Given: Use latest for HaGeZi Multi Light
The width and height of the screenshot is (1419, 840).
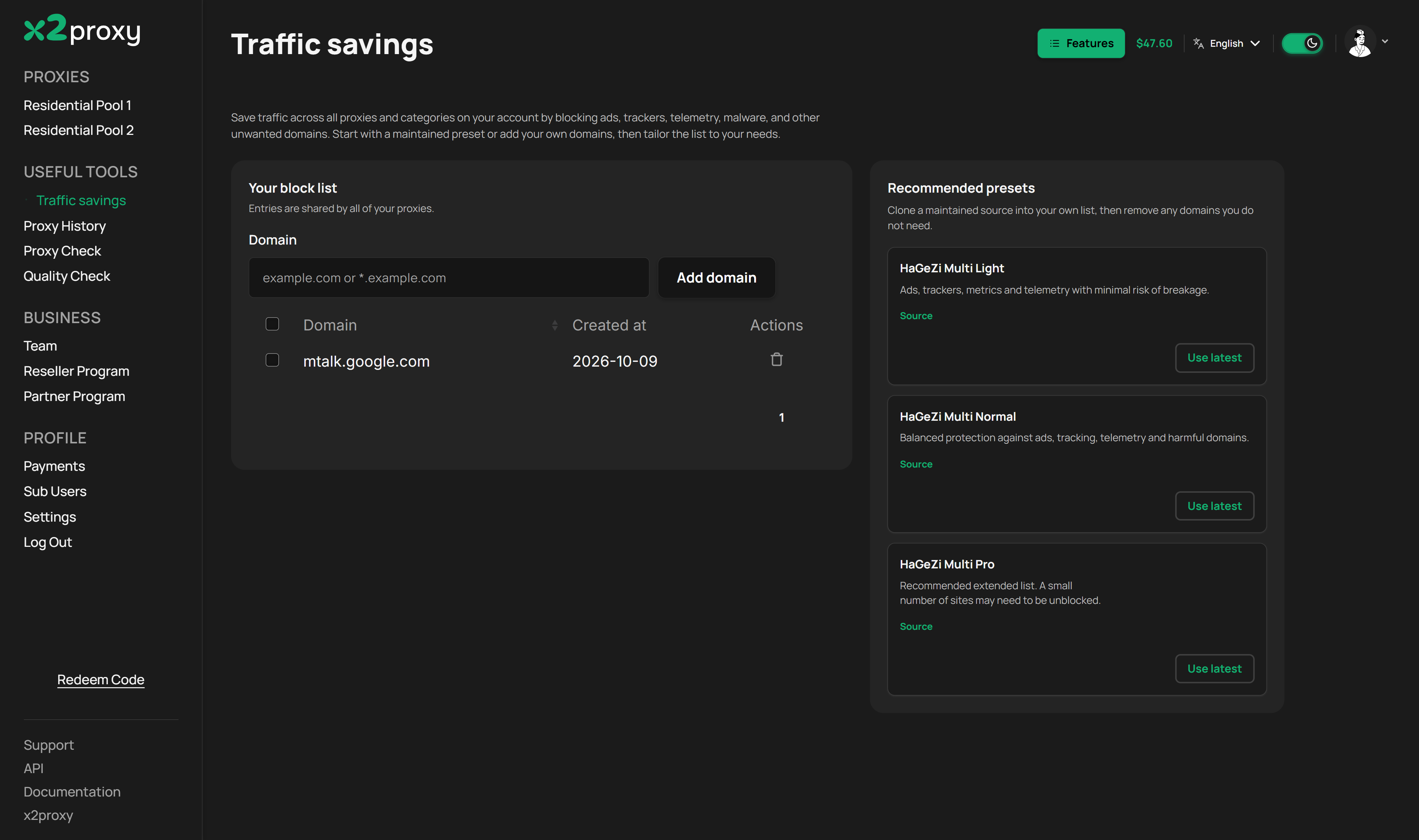Looking at the screenshot, I should [x=1214, y=358].
